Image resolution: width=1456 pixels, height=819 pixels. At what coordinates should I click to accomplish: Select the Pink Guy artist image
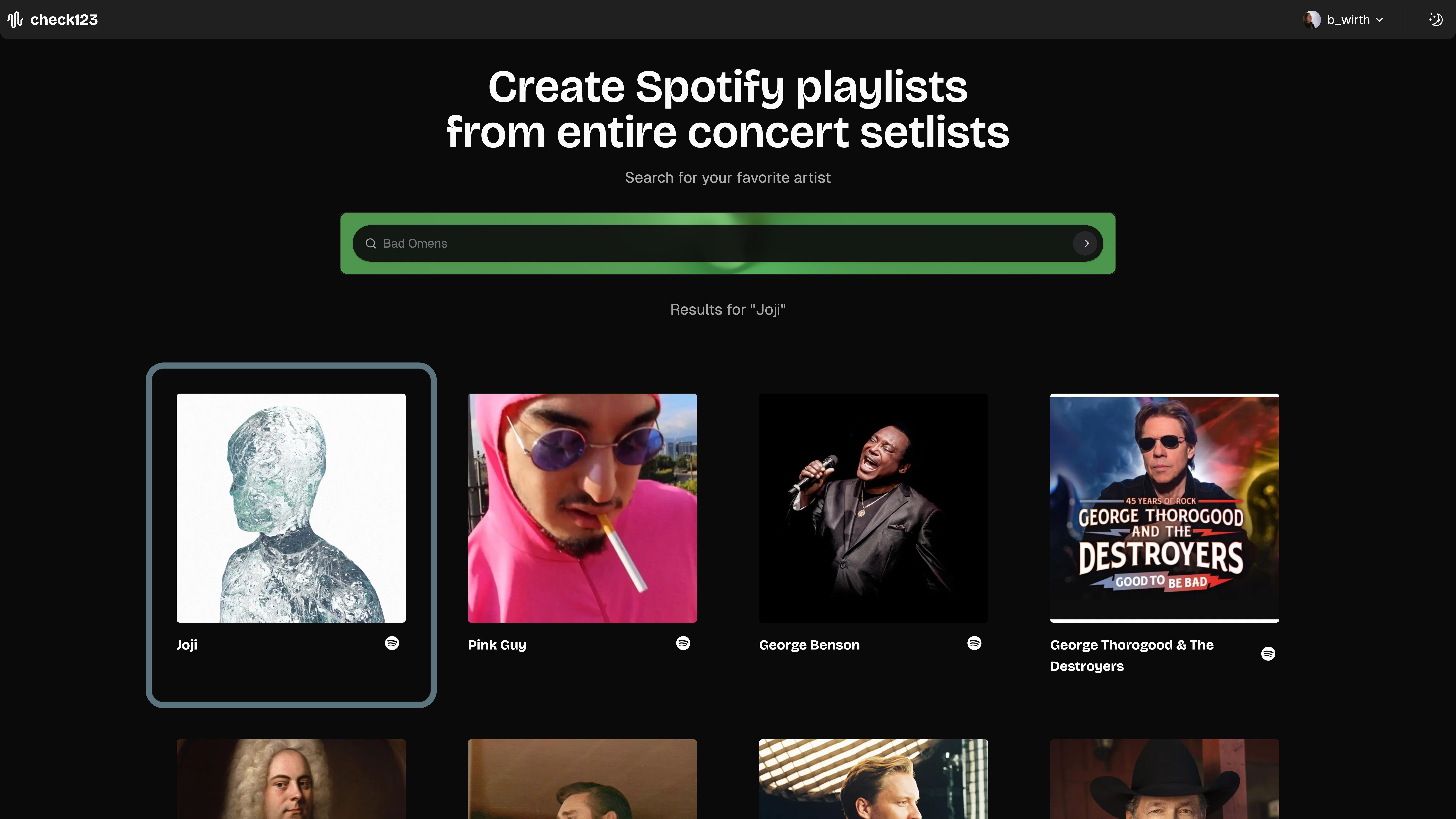click(x=582, y=508)
